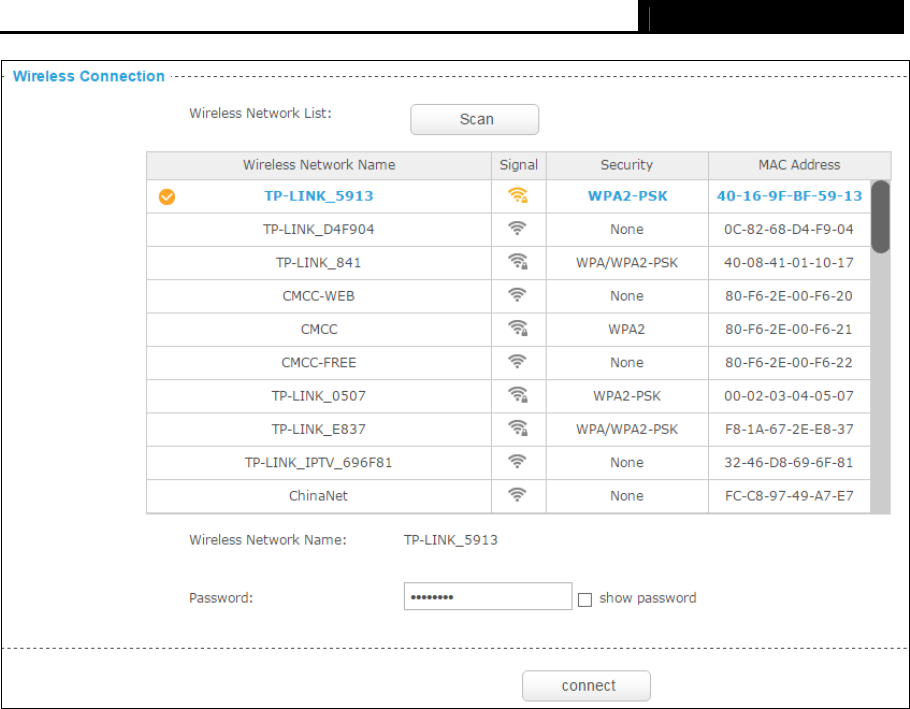The image size is (910, 709).
Task: Focus the Password input field
Action: [488, 596]
